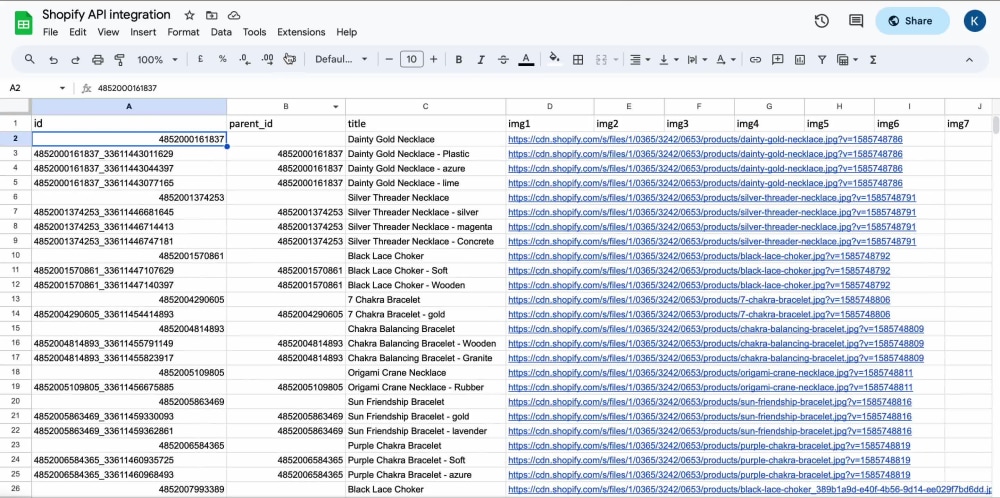Image resolution: width=1000 pixels, height=498 pixels.
Task: Open version history clock icon
Action: pyautogui.click(x=821, y=21)
